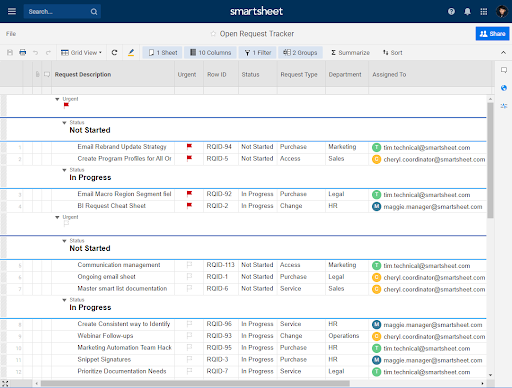Open the hamburger main menu
The height and width of the screenshot is (388, 512).
(12, 12)
